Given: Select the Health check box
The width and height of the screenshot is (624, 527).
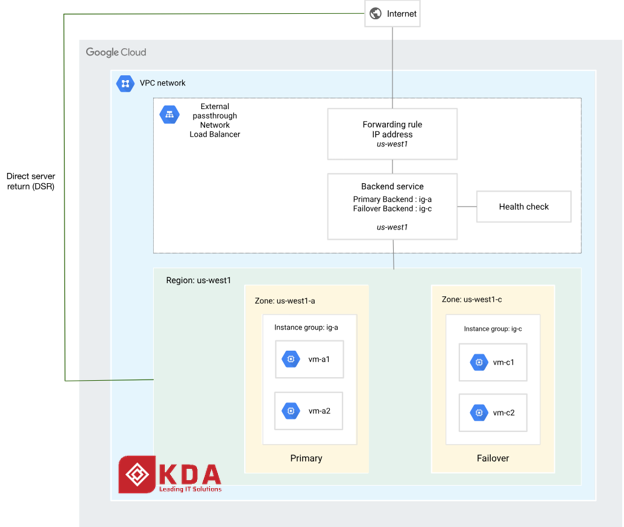Looking at the screenshot, I should [524, 207].
